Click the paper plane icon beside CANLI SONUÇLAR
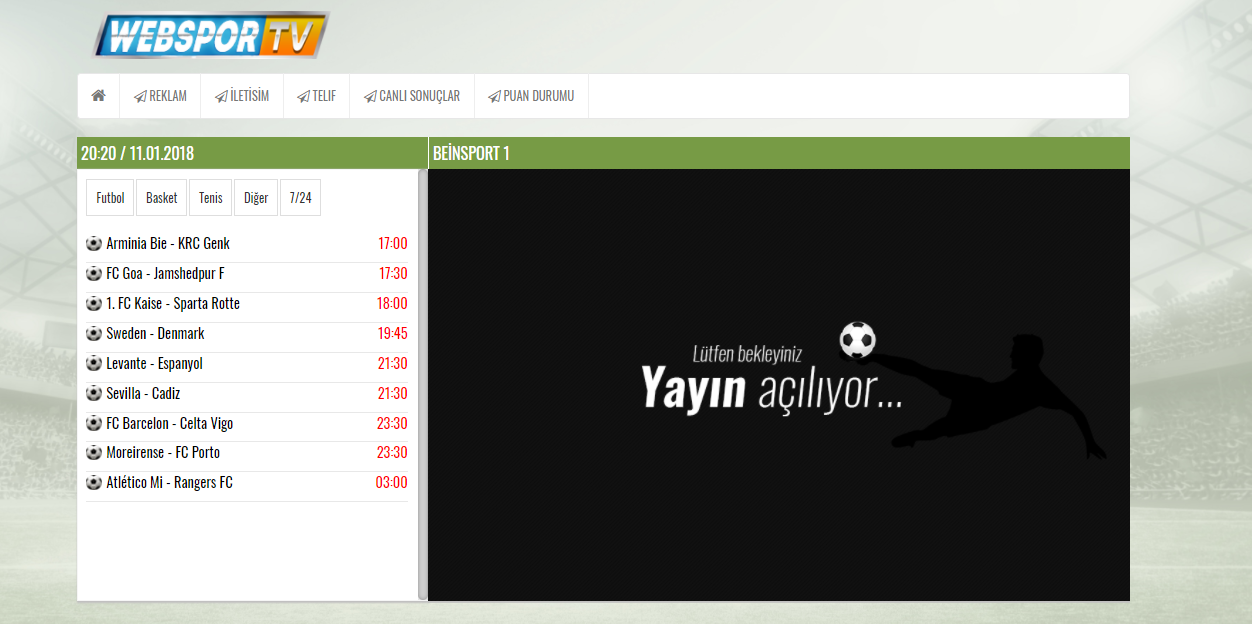The height and width of the screenshot is (624, 1252). coord(370,97)
